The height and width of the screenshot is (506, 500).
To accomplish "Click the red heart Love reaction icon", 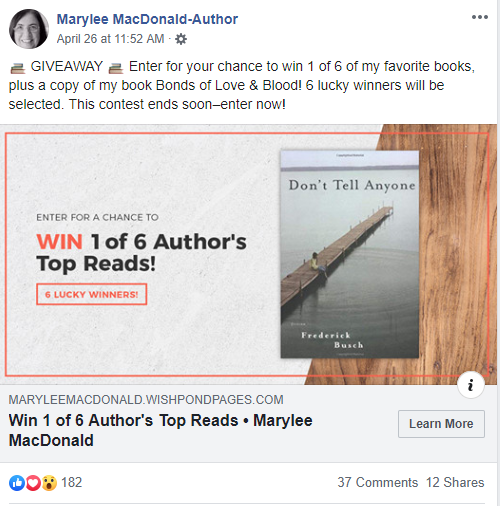I will (33, 483).
